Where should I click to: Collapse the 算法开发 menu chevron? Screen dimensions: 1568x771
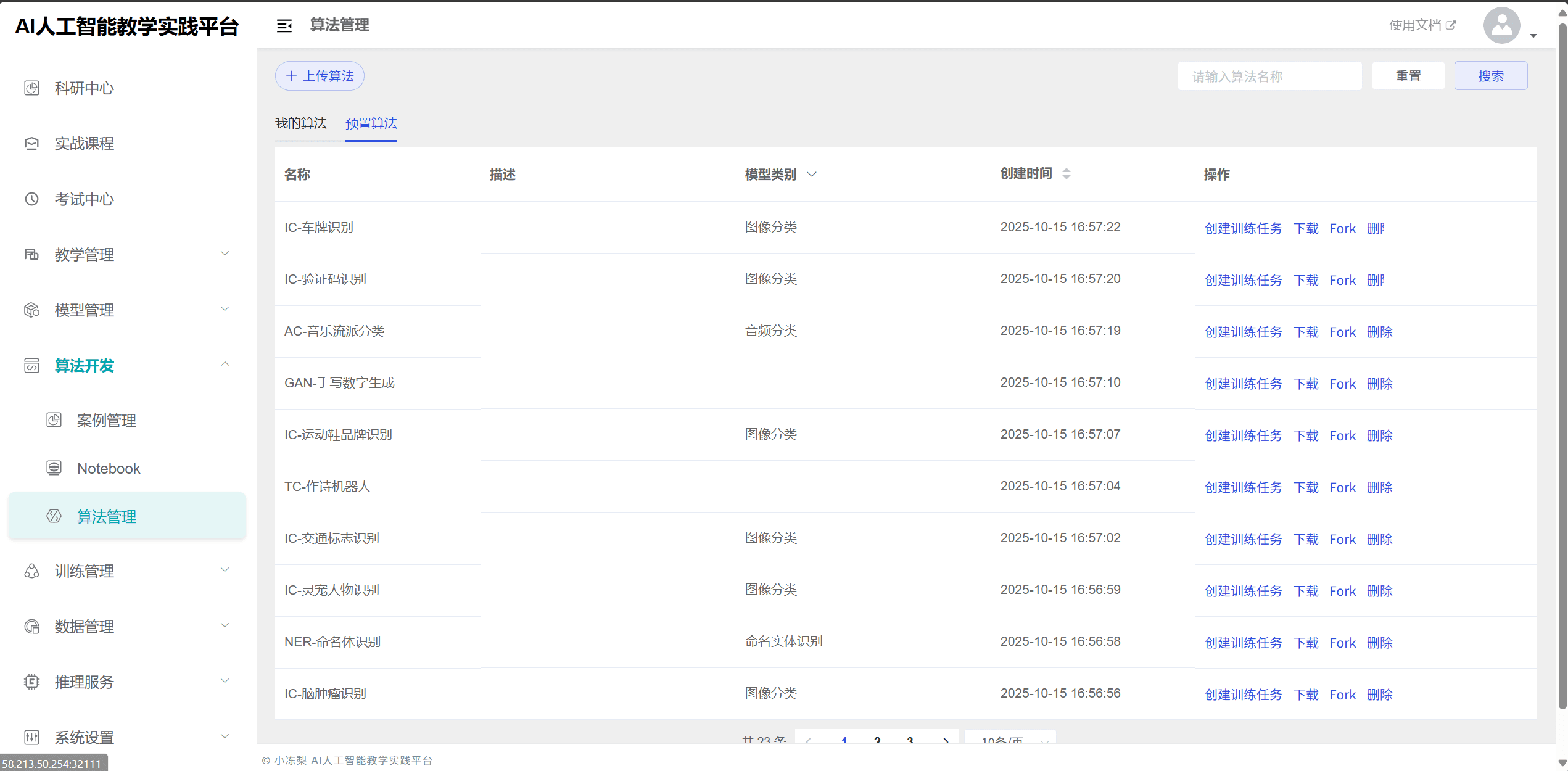coord(225,365)
